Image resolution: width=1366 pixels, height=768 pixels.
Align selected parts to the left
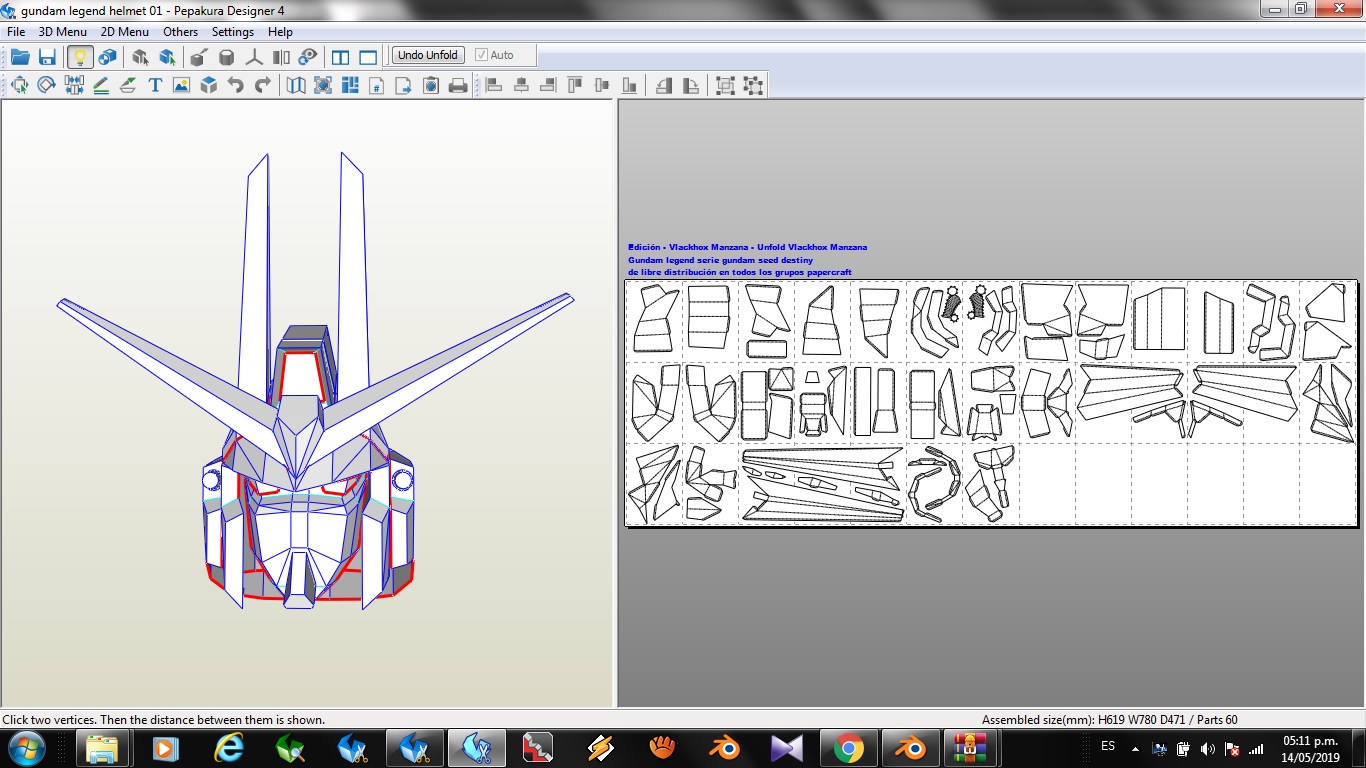point(494,85)
